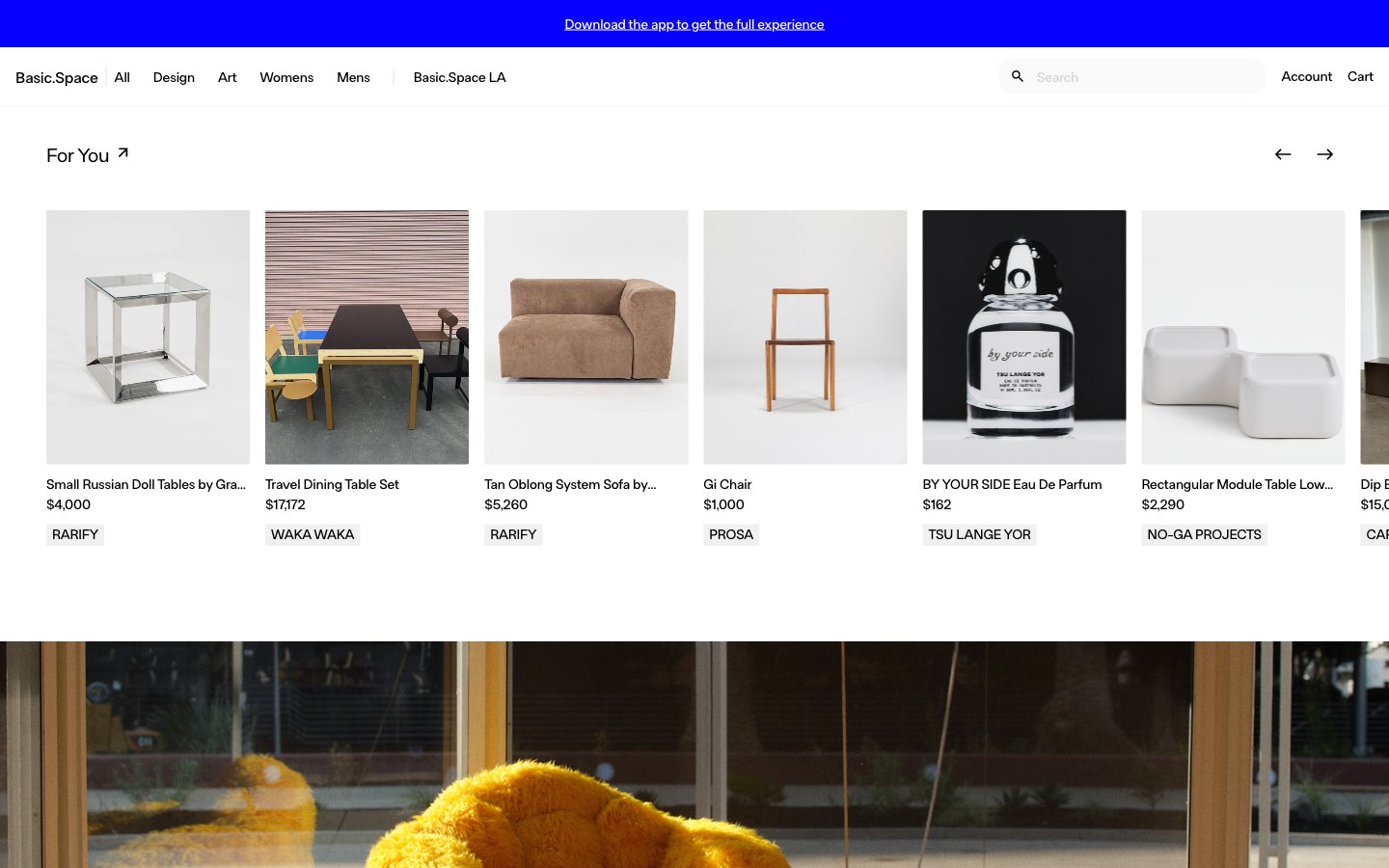Open the Small Russian Doll Tables image

[148, 338]
